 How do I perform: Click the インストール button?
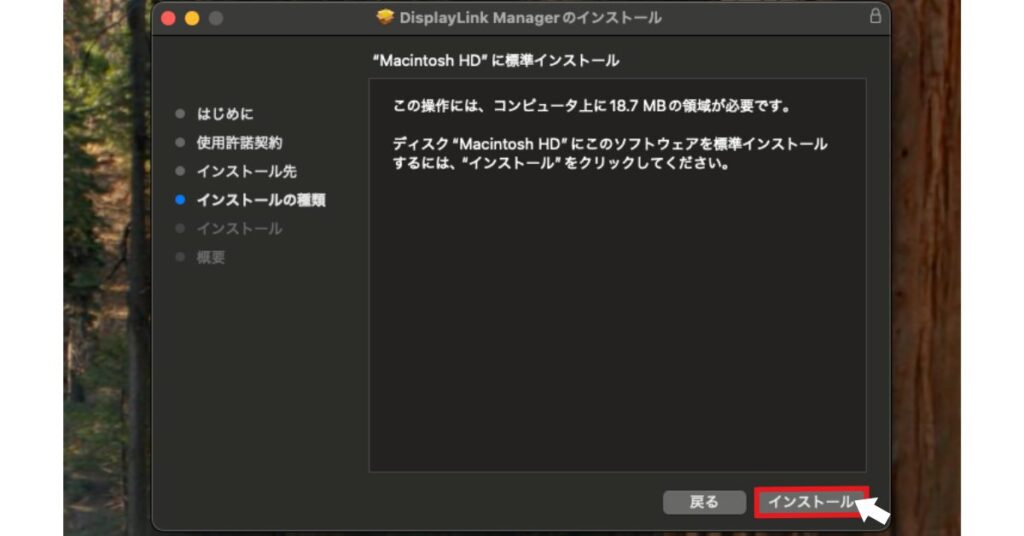pos(811,502)
